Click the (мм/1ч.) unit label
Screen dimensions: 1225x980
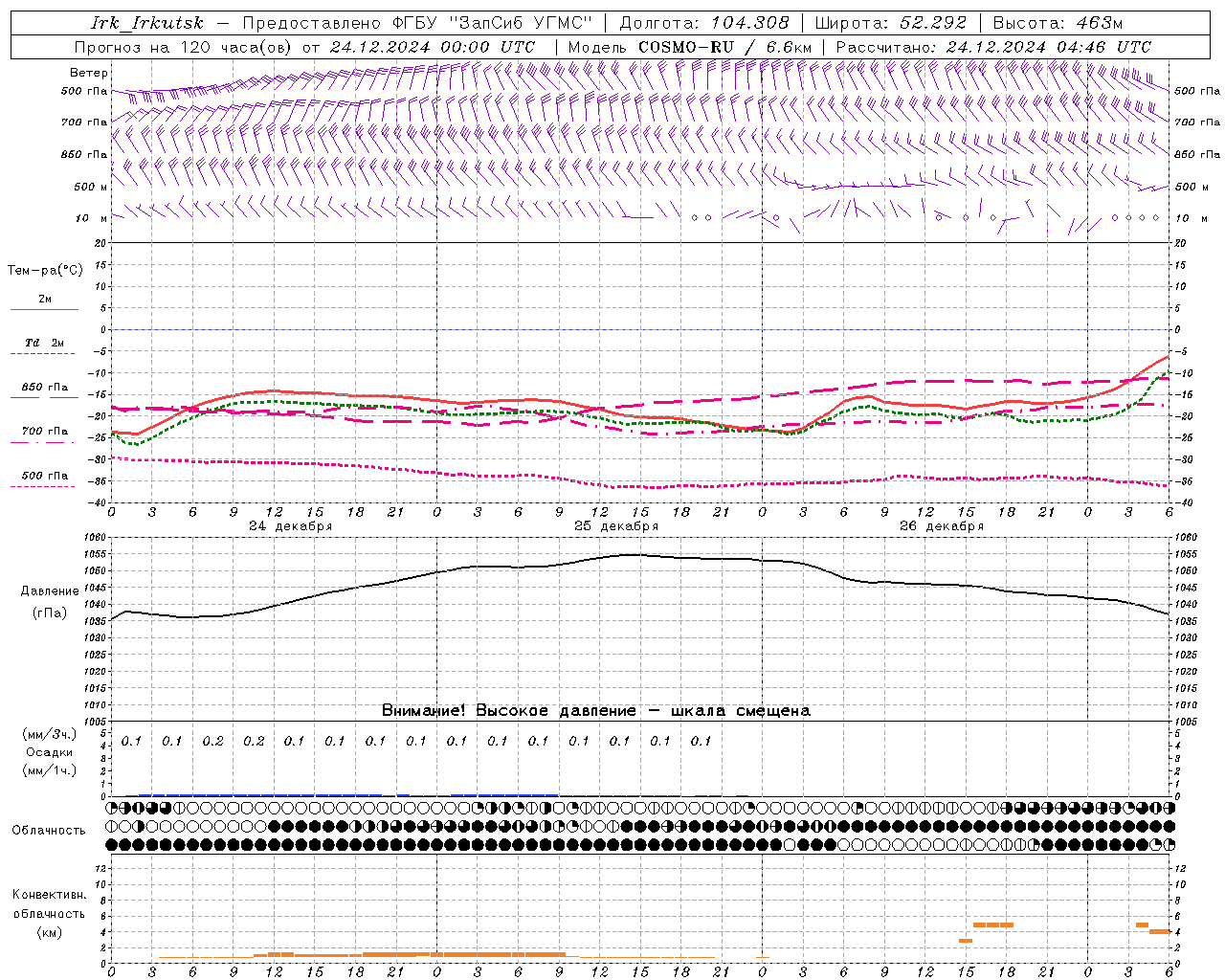(x=50, y=770)
